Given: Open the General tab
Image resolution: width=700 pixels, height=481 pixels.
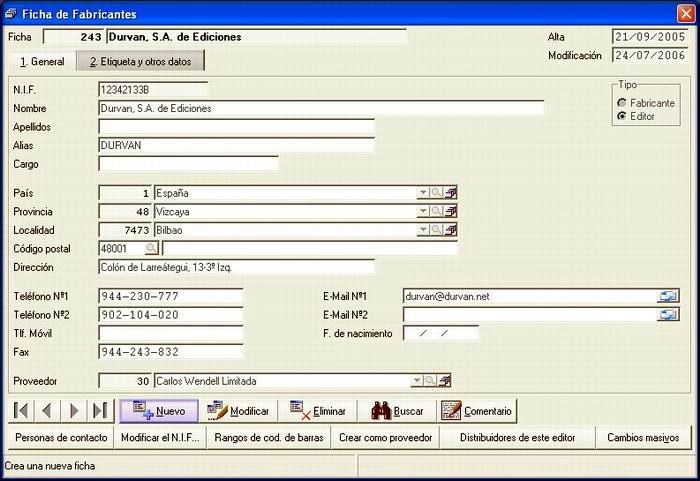Looking at the screenshot, I should (42, 61).
